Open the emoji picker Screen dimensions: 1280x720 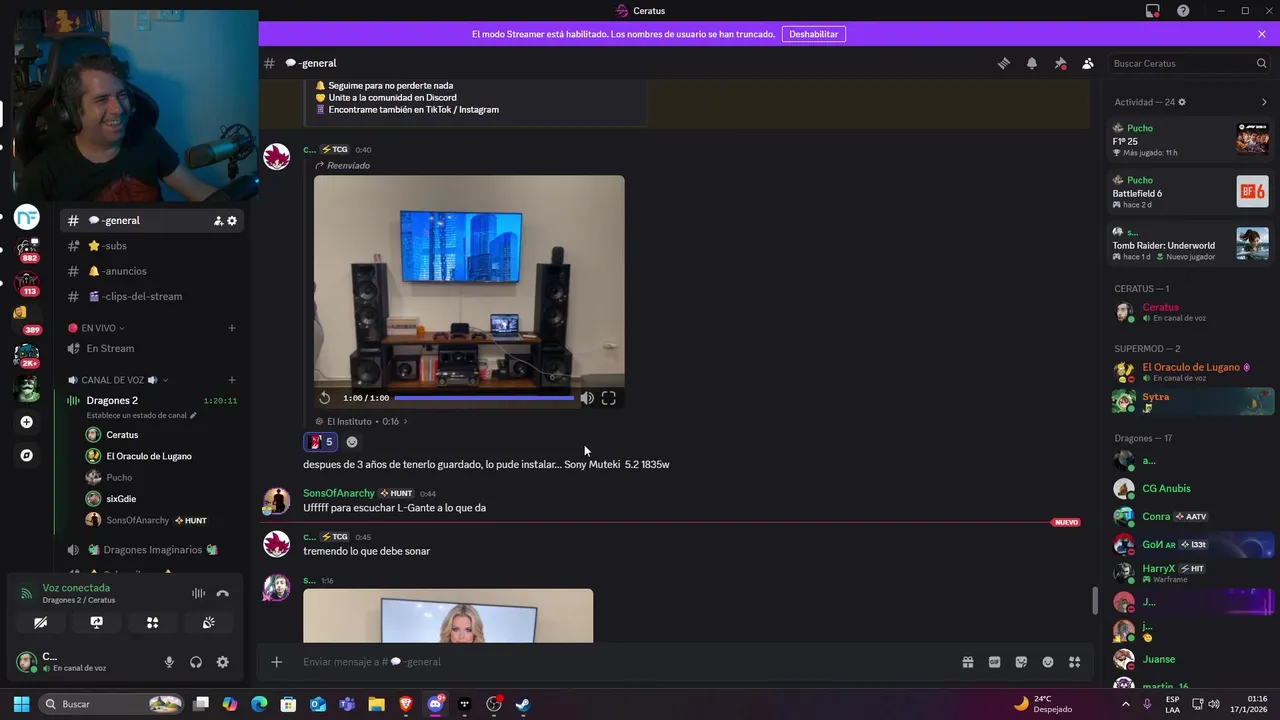(1048, 662)
